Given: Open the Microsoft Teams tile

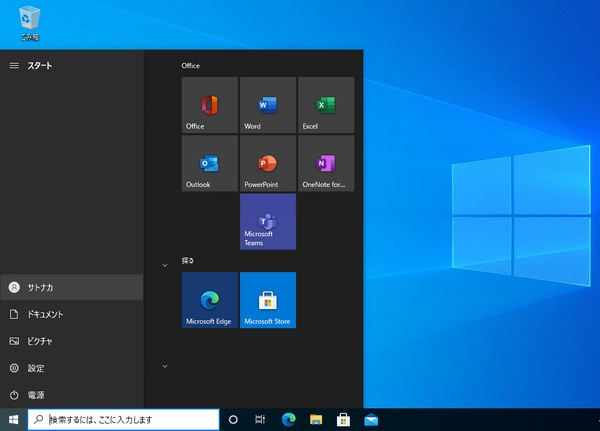Looking at the screenshot, I should 268,222.
